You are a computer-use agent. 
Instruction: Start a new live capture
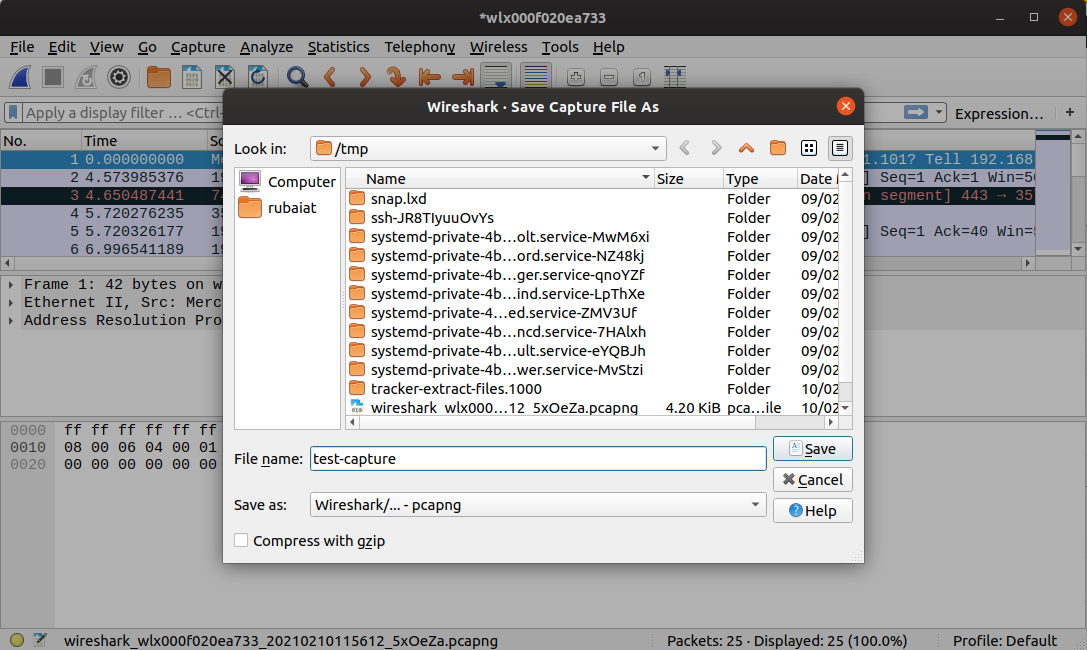19,77
